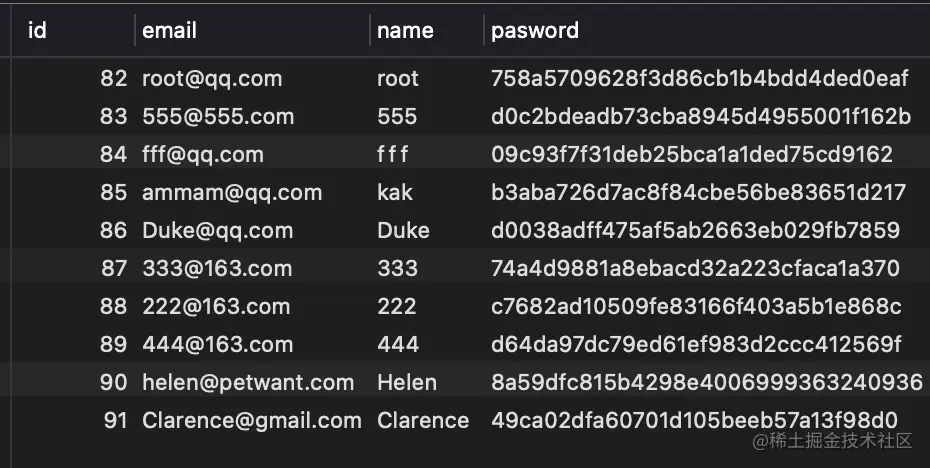Click the helen@petwant.com email cell
The image size is (930, 468).
point(248,382)
